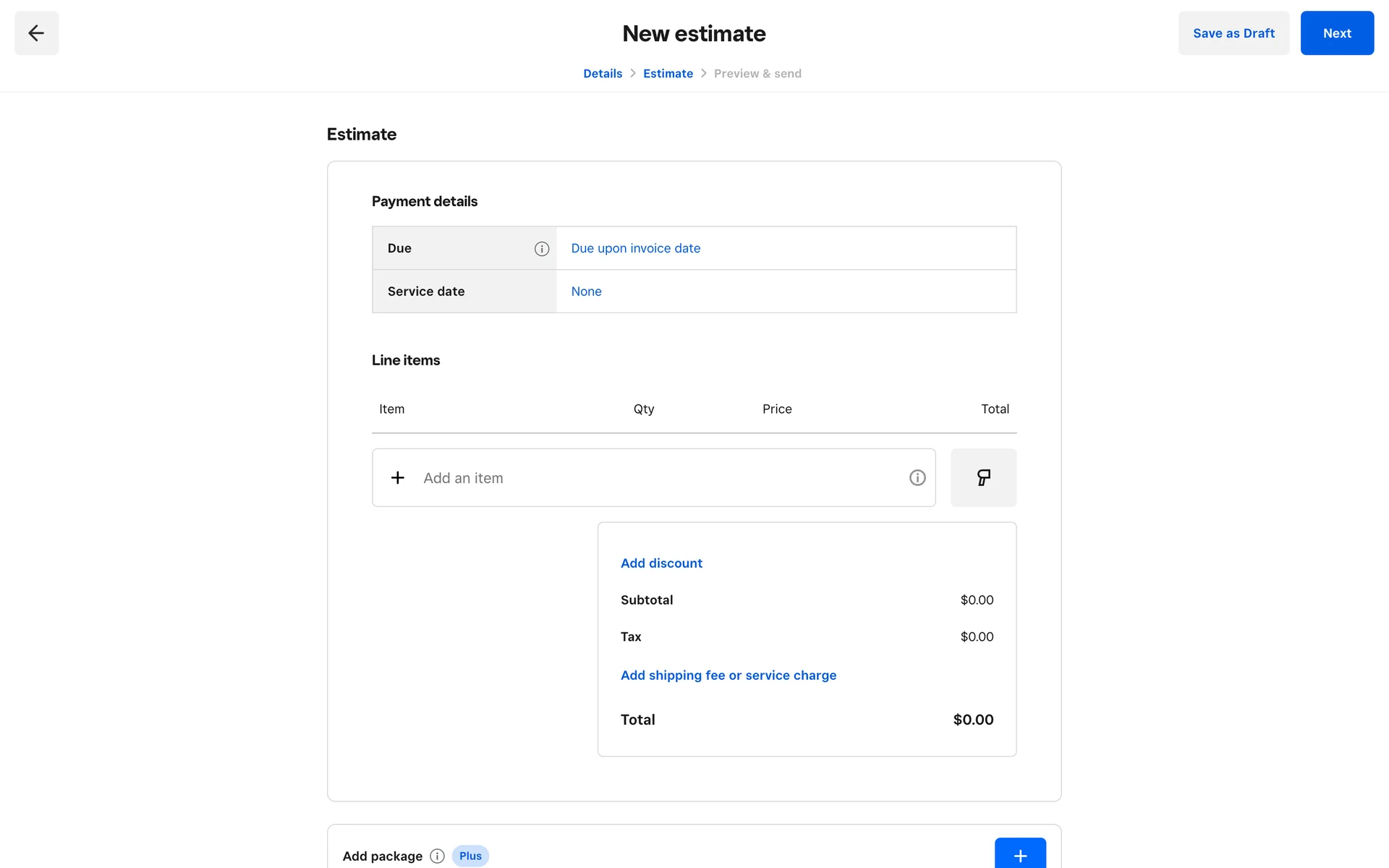
Task: Open the Due upon invoice date option
Action: click(636, 248)
